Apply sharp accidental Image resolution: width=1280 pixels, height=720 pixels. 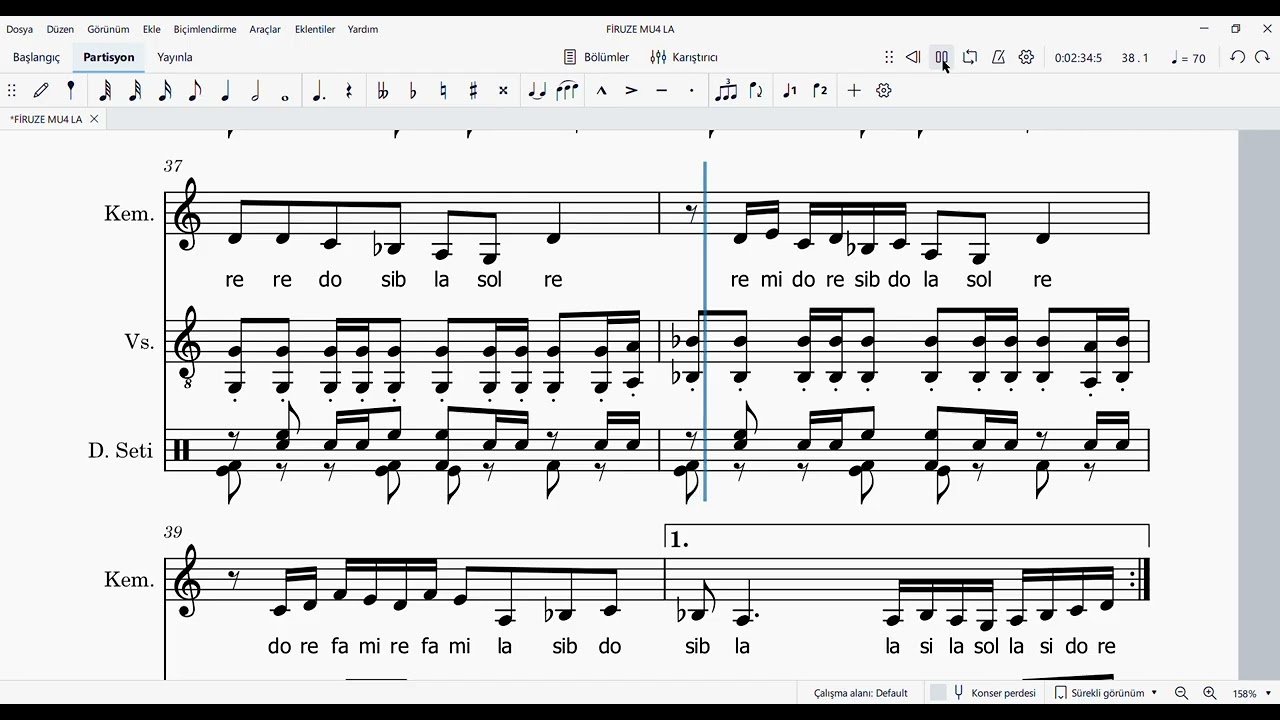(x=473, y=90)
